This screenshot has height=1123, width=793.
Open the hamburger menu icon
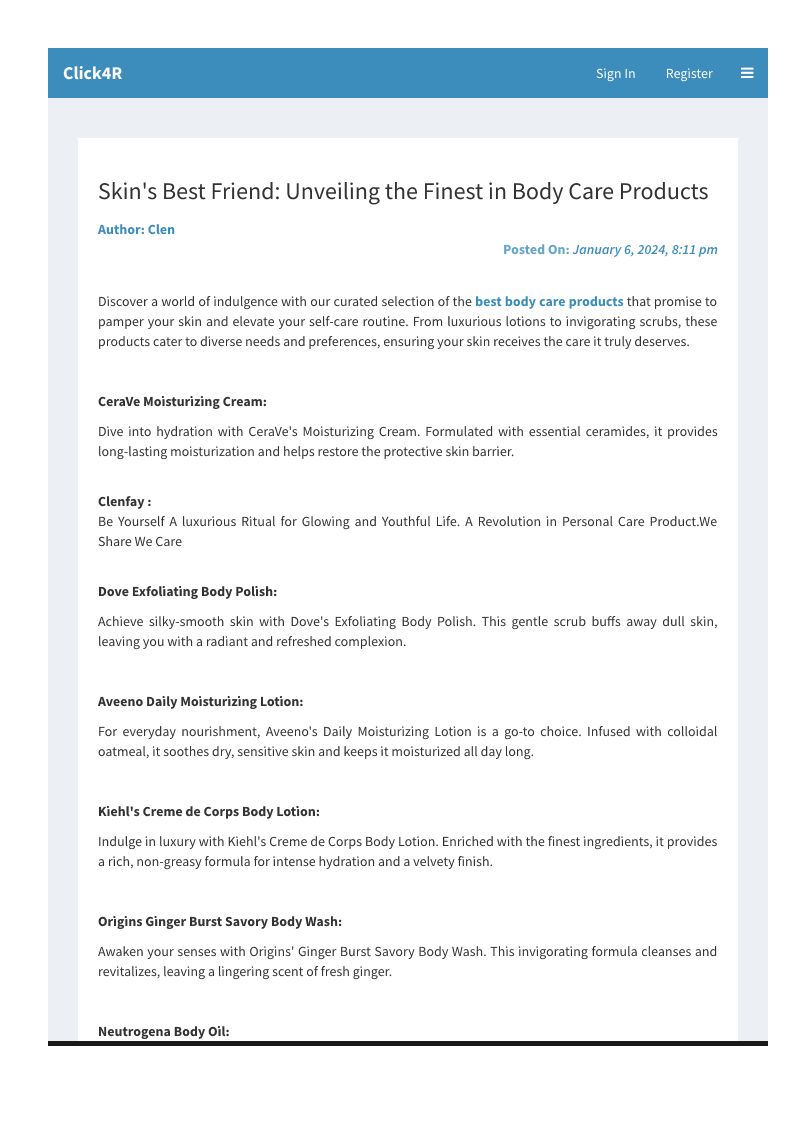pyautogui.click(x=747, y=73)
